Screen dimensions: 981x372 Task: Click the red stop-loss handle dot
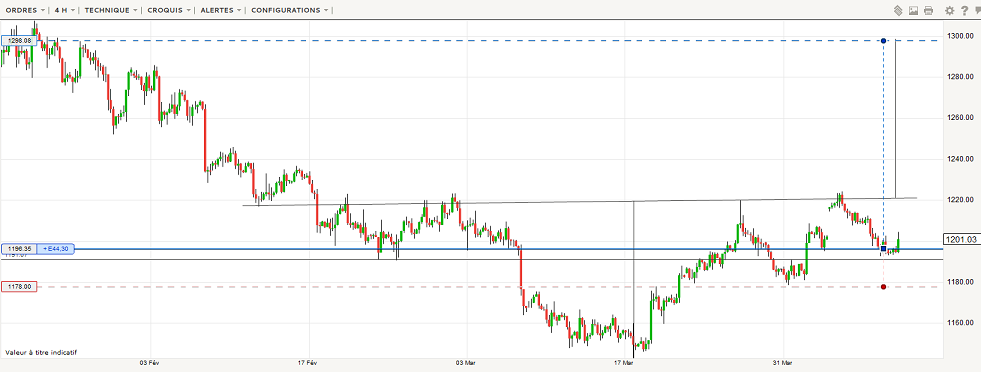tap(883, 287)
